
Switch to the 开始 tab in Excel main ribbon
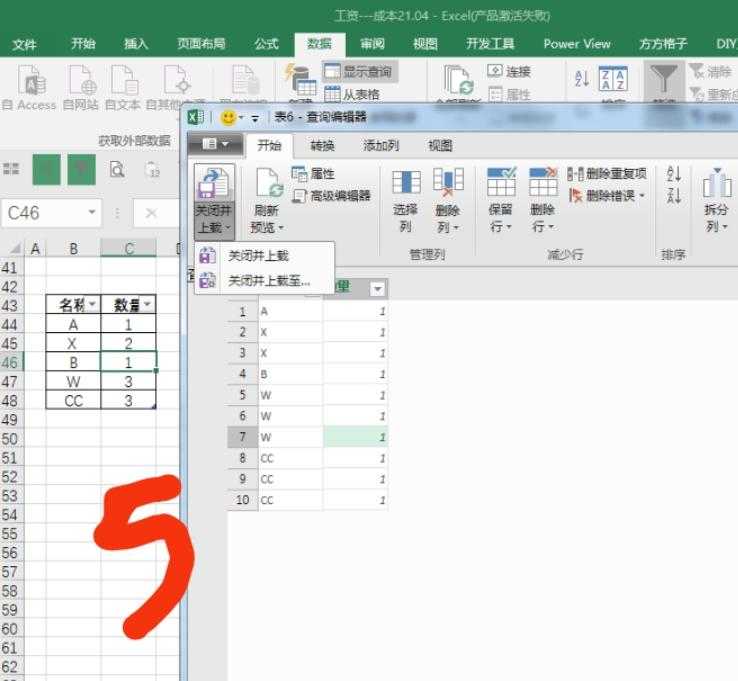click(x=83, y=44)
